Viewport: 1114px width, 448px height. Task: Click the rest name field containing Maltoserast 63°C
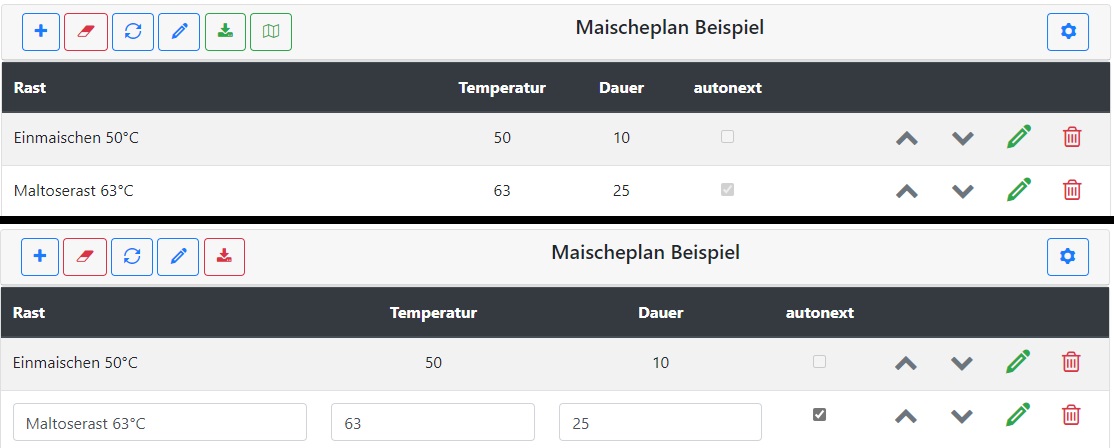[160, 423]
